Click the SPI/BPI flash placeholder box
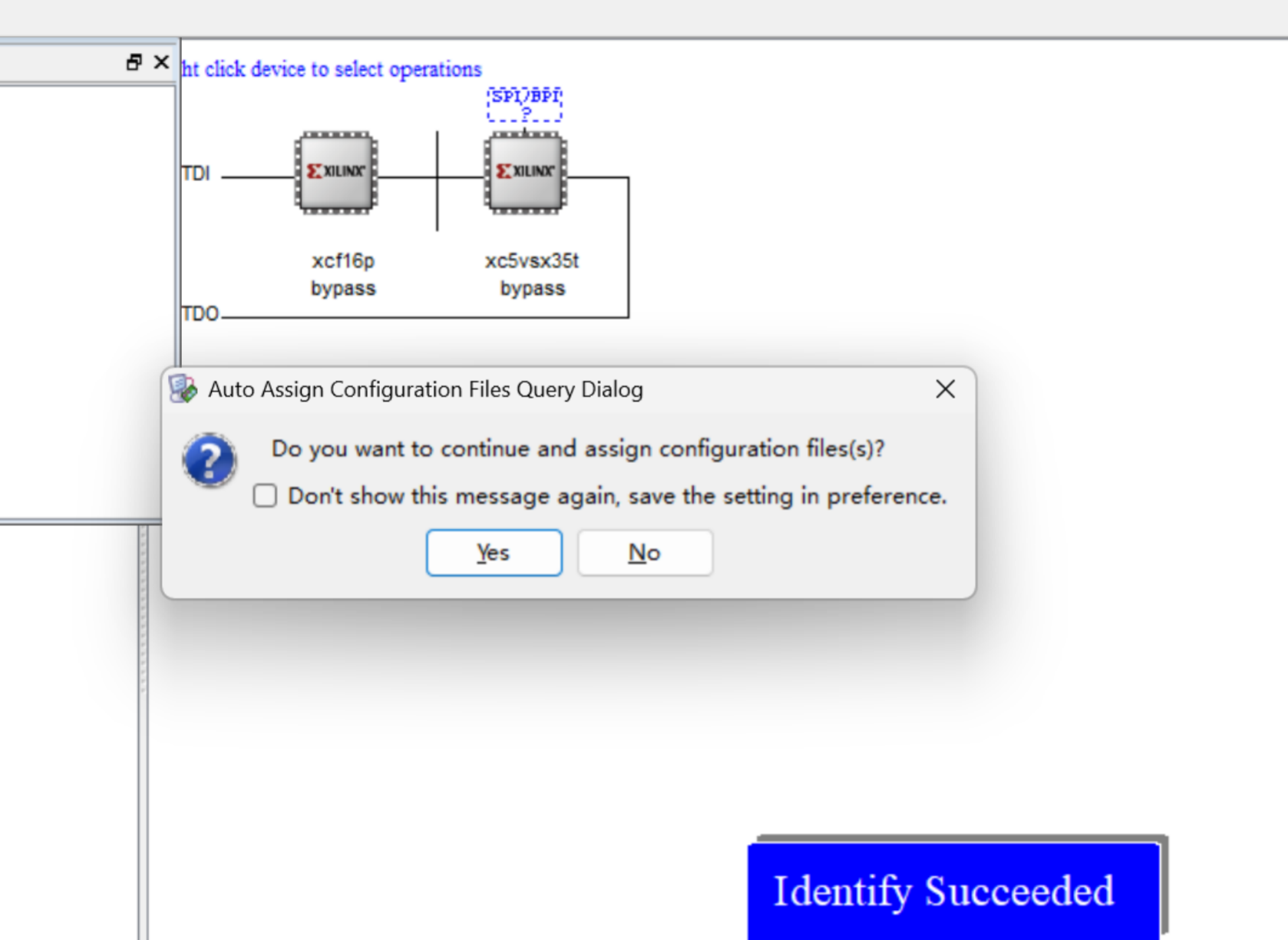The width and height of the screenshot is (1288, 940). (525, 104)
